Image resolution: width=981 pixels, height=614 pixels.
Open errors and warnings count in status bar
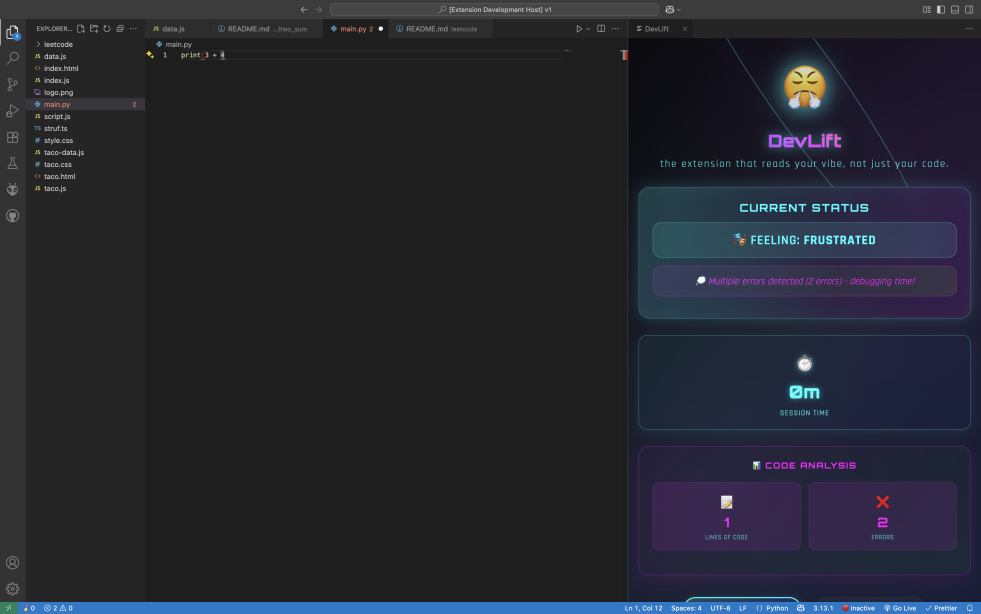click(58, 608)
